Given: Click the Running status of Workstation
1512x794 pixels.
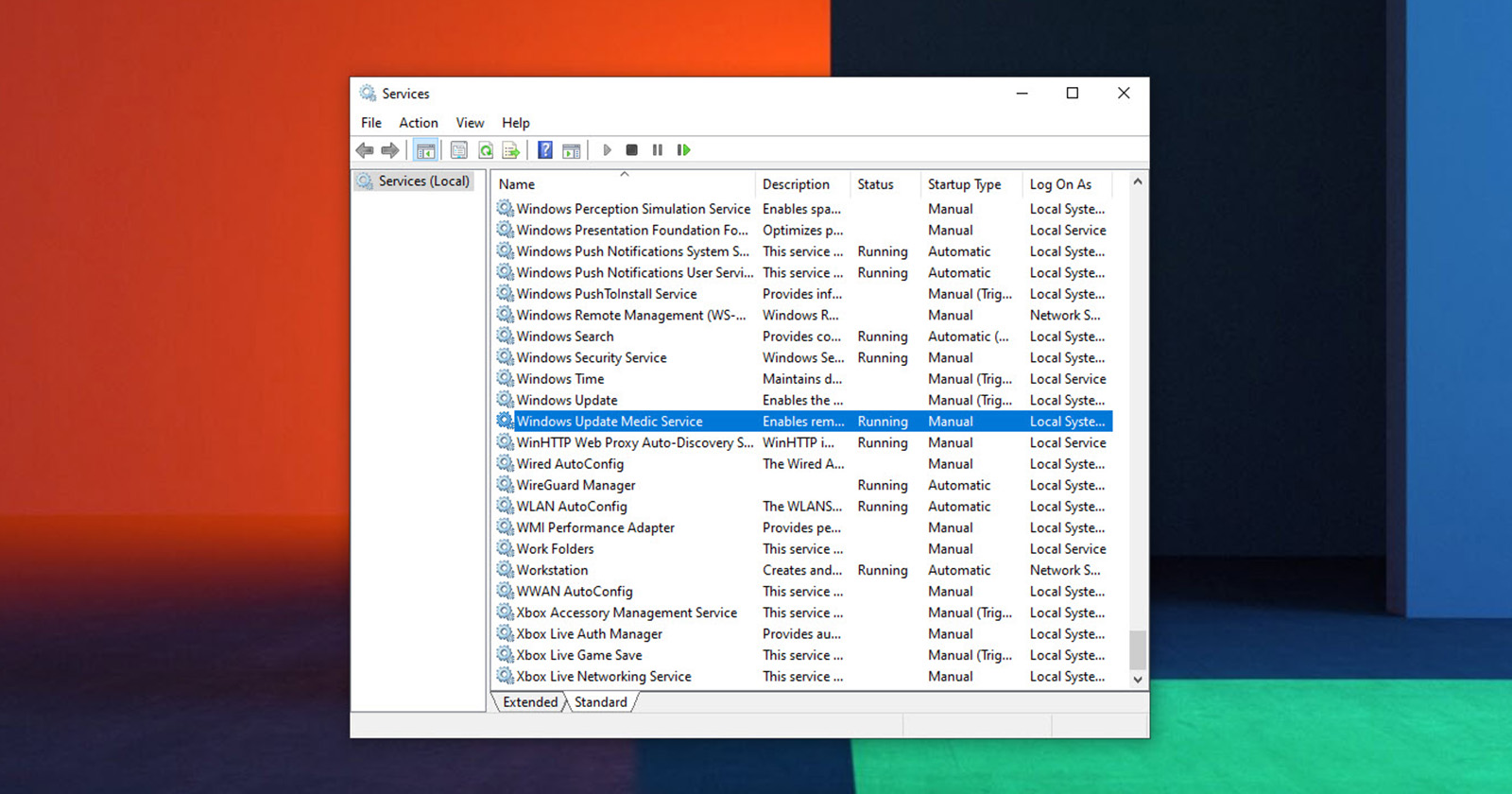Looking at the screenshot, I should click(x=883, y=570).
